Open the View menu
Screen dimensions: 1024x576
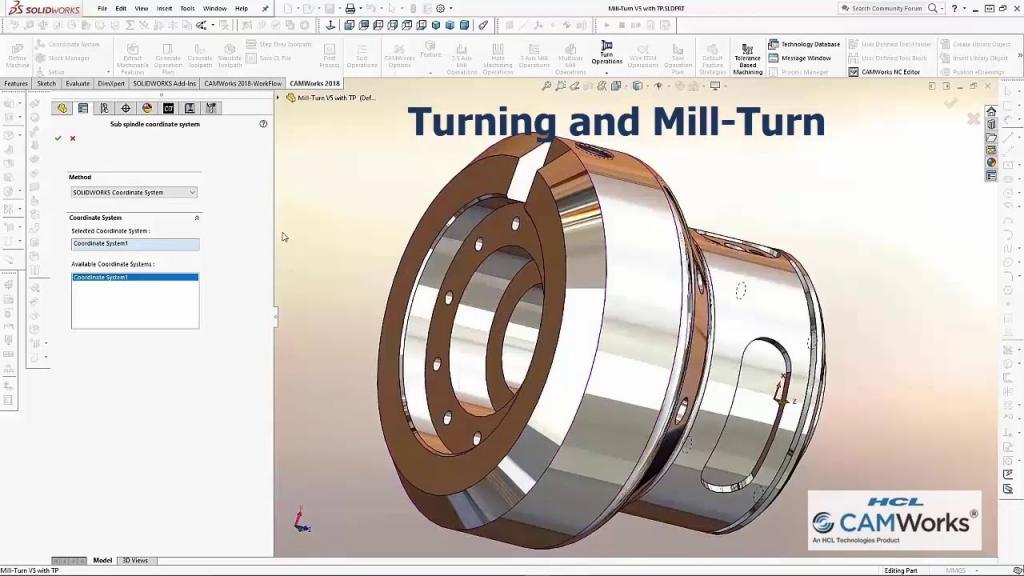point(141,8)
